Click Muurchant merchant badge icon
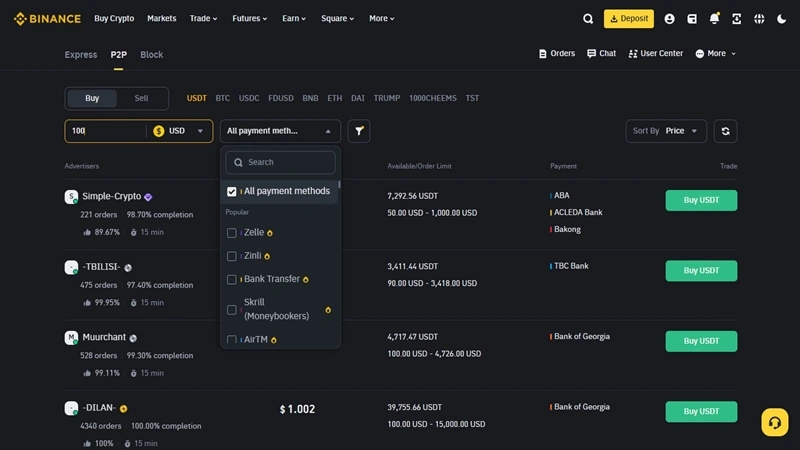The image size is (800, 450). [x=133, y=338]
